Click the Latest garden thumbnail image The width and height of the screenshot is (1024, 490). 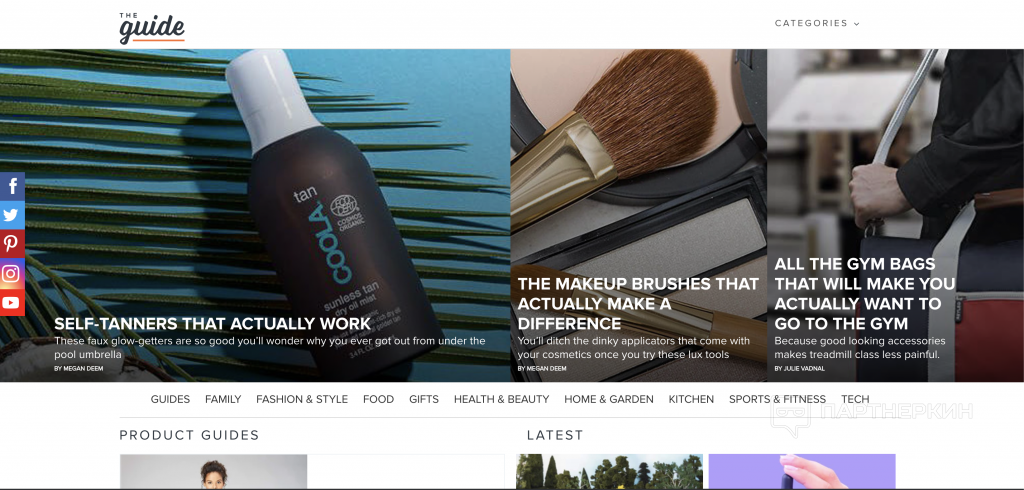coord(609,472)
